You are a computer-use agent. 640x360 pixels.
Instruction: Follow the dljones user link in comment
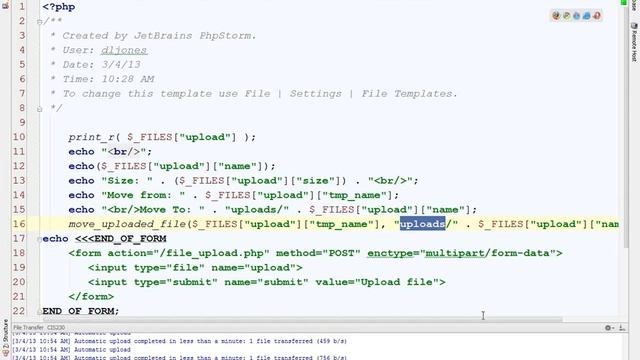tap(124, 50)
